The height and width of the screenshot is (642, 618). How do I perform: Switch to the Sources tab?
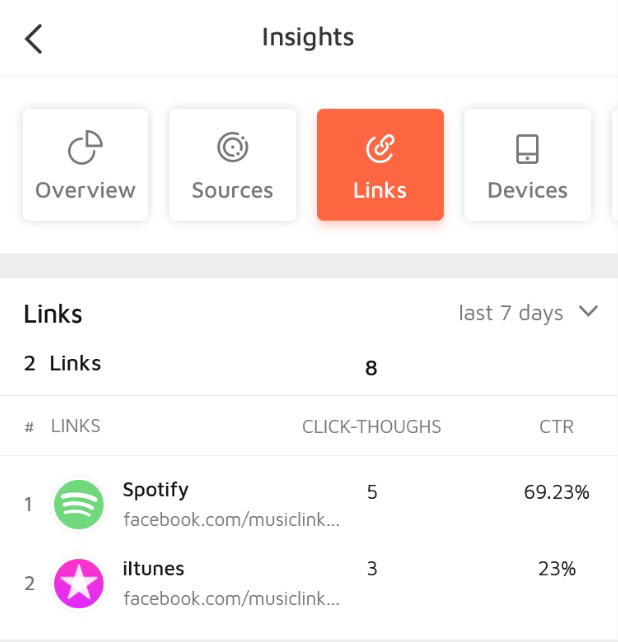[232, 190]
